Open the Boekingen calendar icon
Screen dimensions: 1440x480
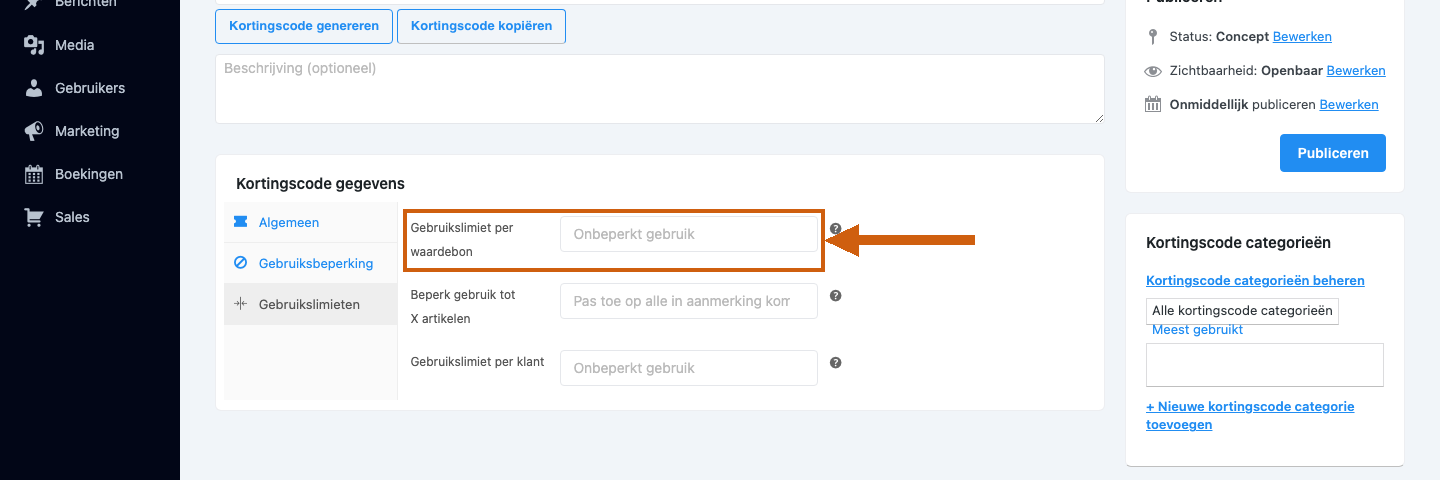point(34,174)
